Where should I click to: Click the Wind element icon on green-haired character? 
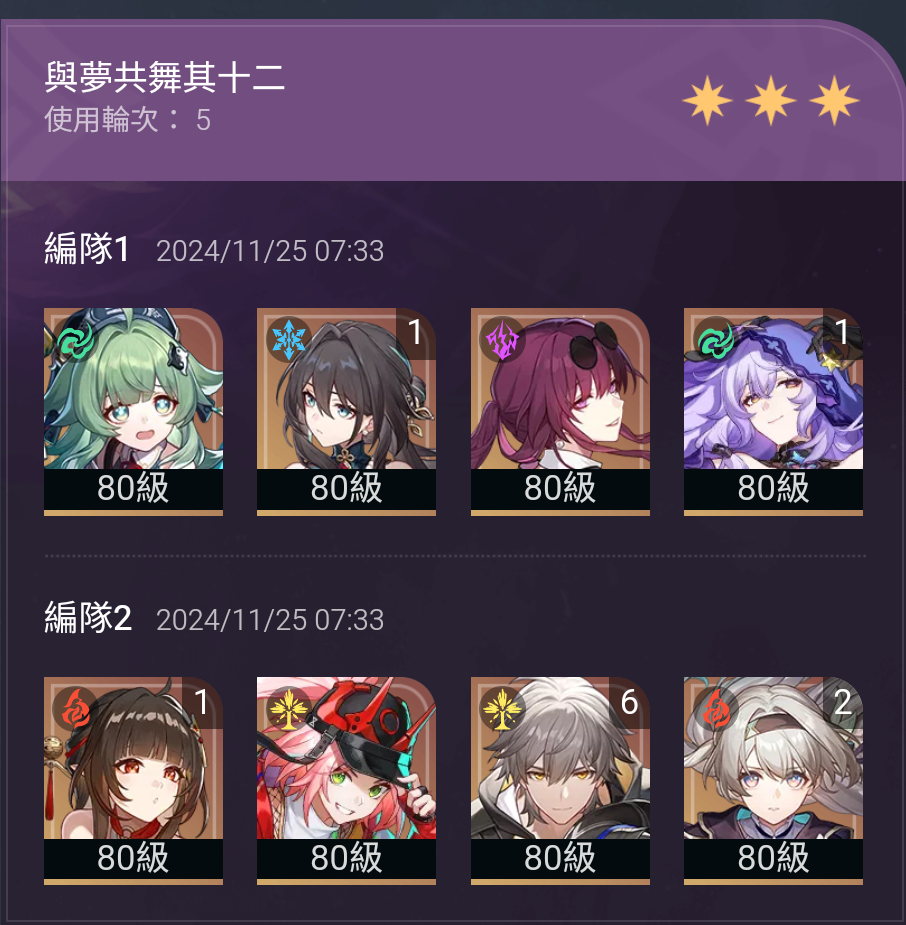[x=76, y=340]
